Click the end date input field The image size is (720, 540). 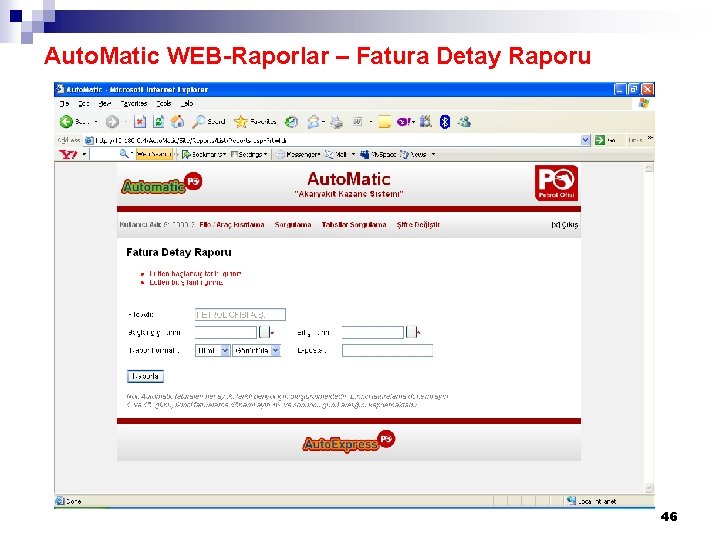click(373, 332)
